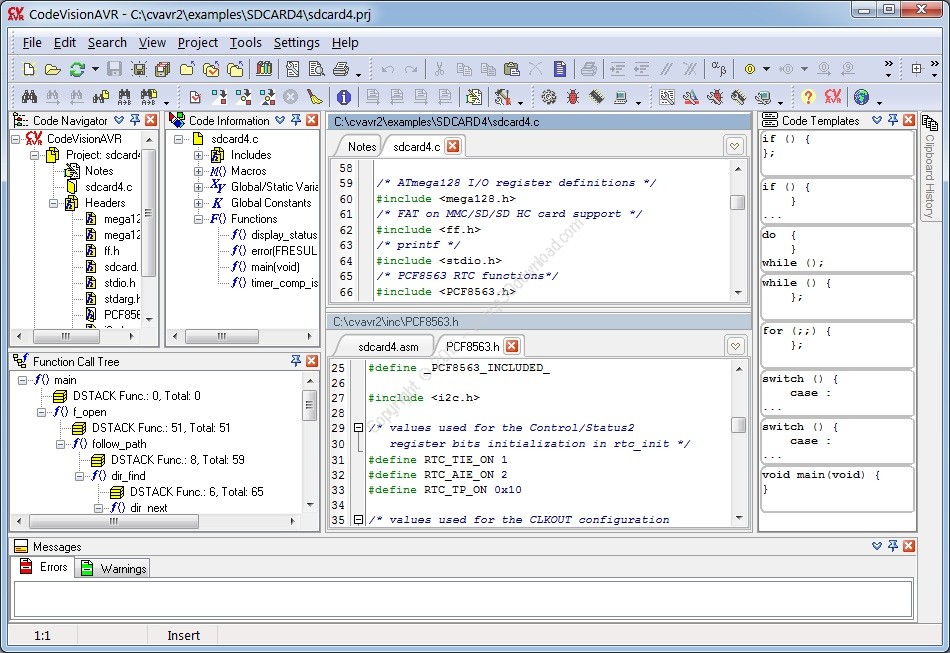950x653 pixels.
Task: Click the hammer and tools build icon
Action: [x=502, y=97]
